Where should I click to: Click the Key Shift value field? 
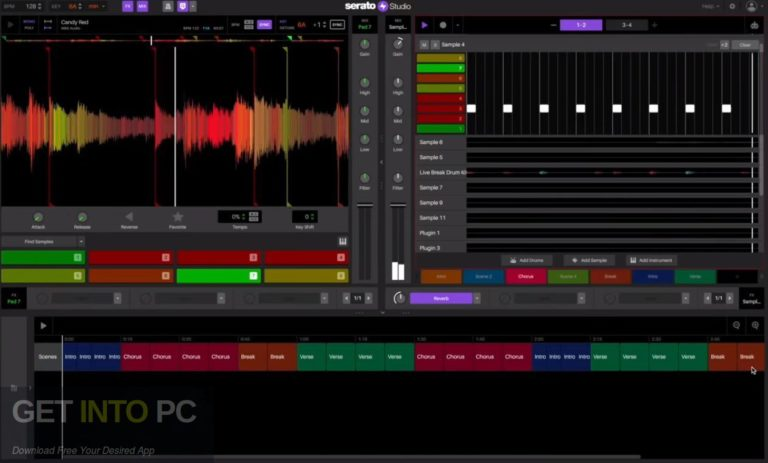305,217
